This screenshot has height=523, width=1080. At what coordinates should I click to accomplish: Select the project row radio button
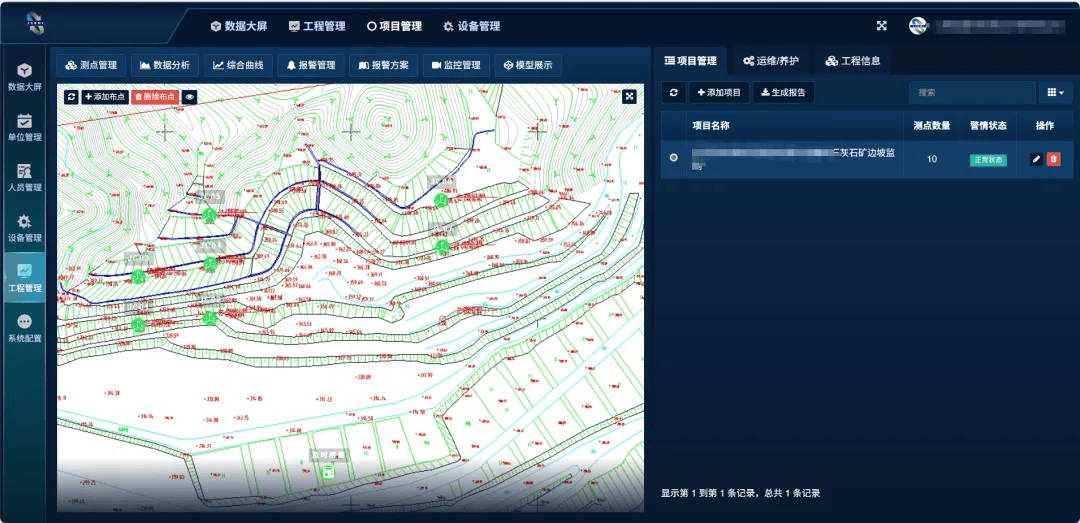[674, 158]
